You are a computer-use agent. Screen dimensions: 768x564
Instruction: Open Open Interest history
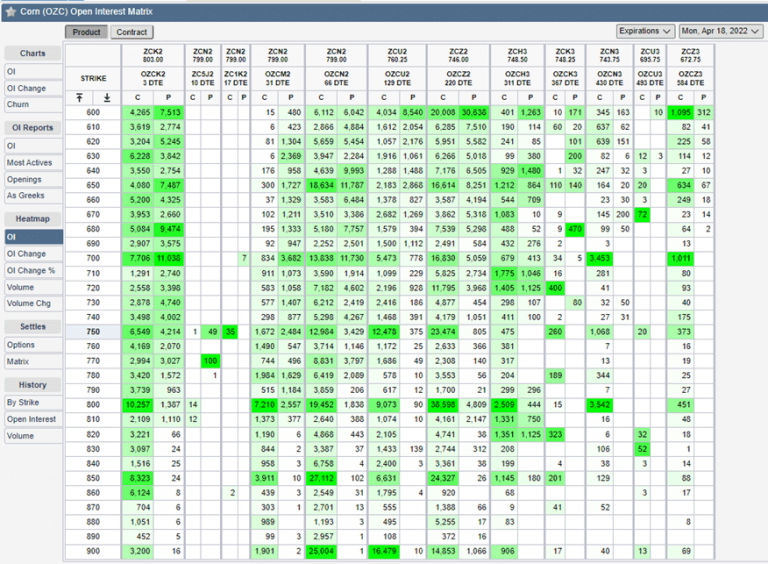click(x=34, y=419)
